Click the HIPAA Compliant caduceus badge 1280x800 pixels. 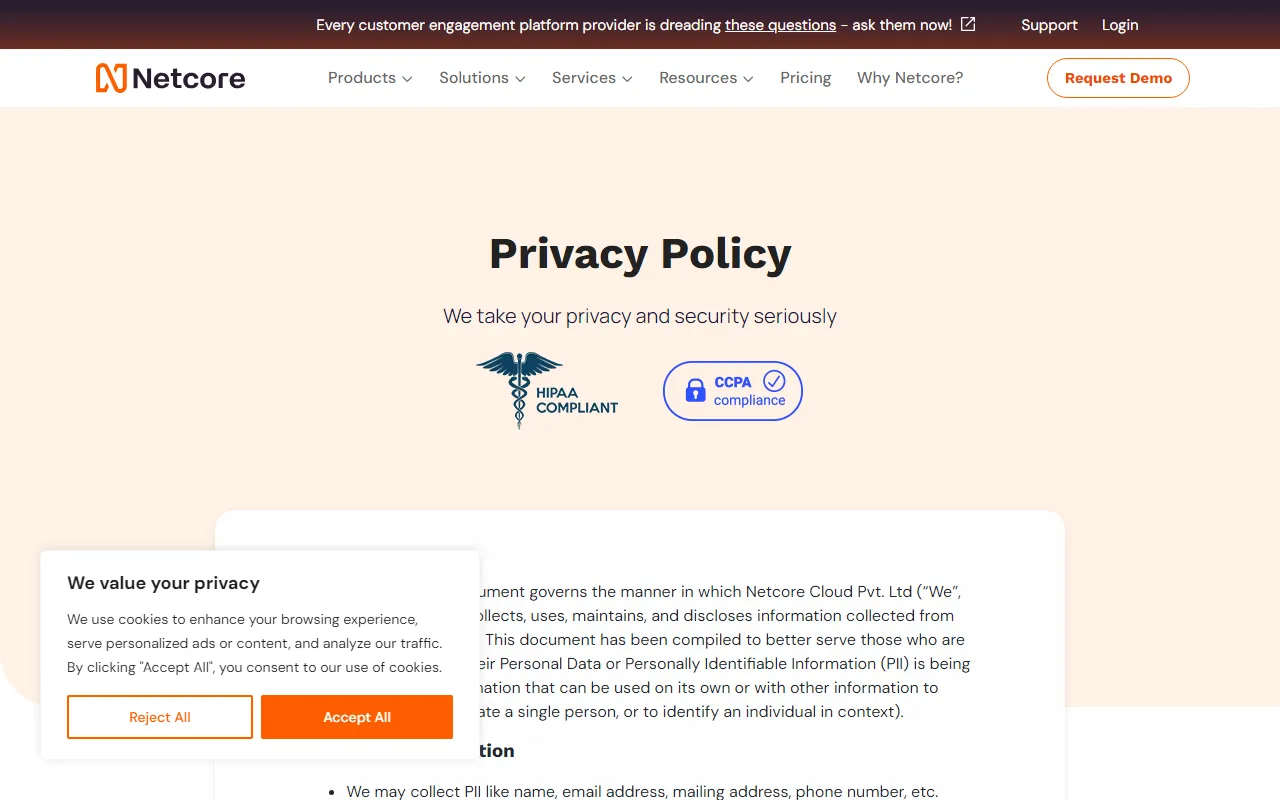pyautogui.click(x=547, y=391)
